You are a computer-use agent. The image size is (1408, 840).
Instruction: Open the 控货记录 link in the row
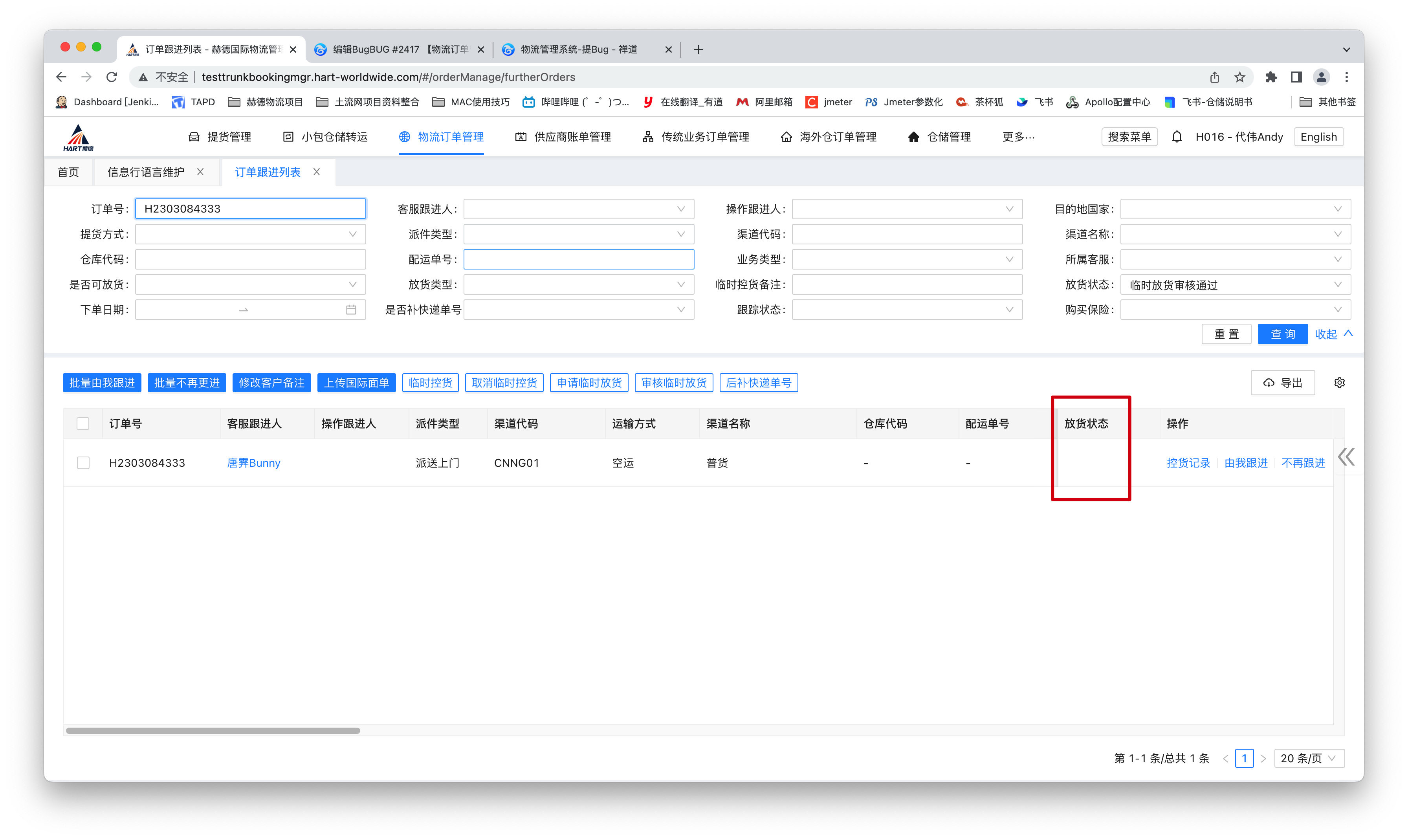coord(1188,463)
